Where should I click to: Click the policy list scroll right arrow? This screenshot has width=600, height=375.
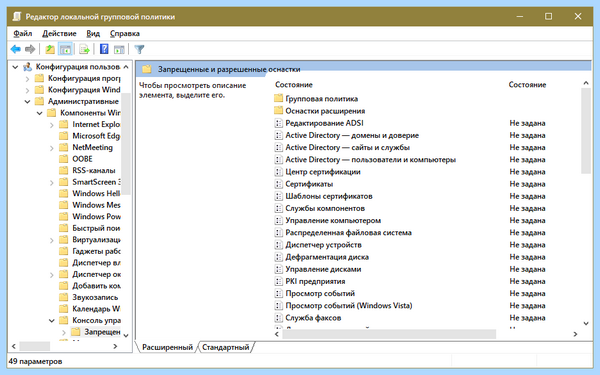point(575,334)
